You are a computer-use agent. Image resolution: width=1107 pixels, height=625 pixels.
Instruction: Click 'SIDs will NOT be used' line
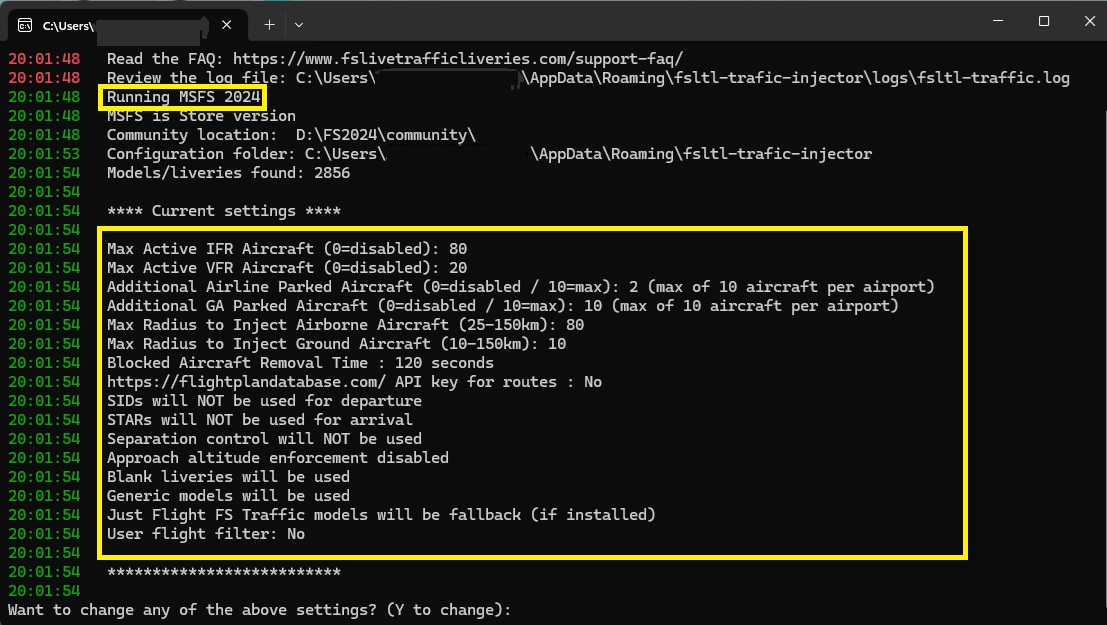pyautogui.click(x=264, y=401)
